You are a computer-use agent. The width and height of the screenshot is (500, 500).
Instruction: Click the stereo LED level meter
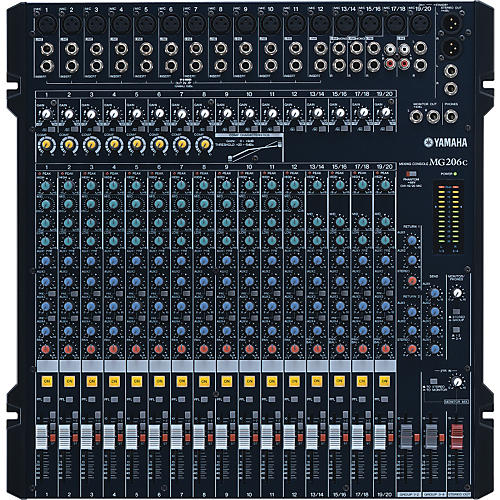(448, 217)
